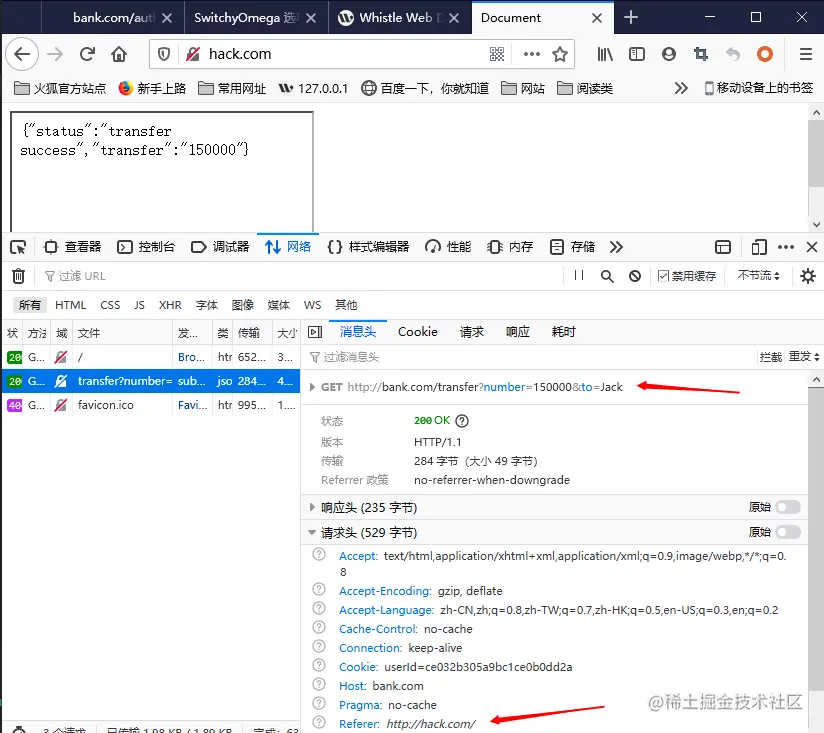Viewport: 824px width, 733px height.
Task: Open the 127.0.0.1 bookmark
Action: pyautogui.click(x=313, y=88)
